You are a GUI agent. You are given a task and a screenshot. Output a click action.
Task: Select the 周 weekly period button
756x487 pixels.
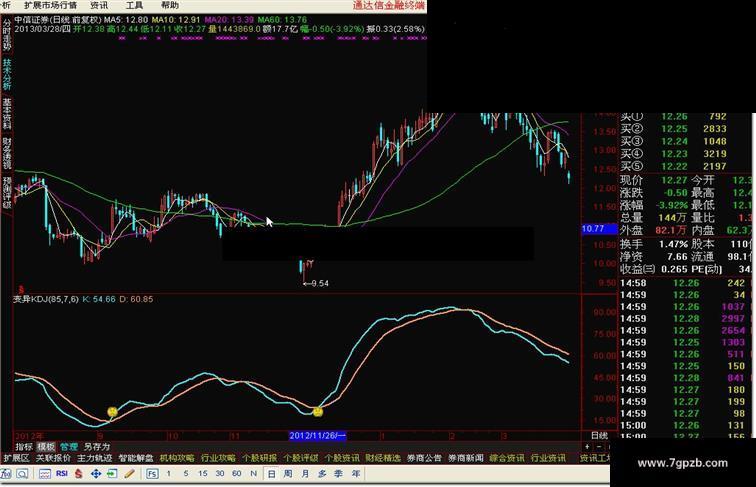288,473
